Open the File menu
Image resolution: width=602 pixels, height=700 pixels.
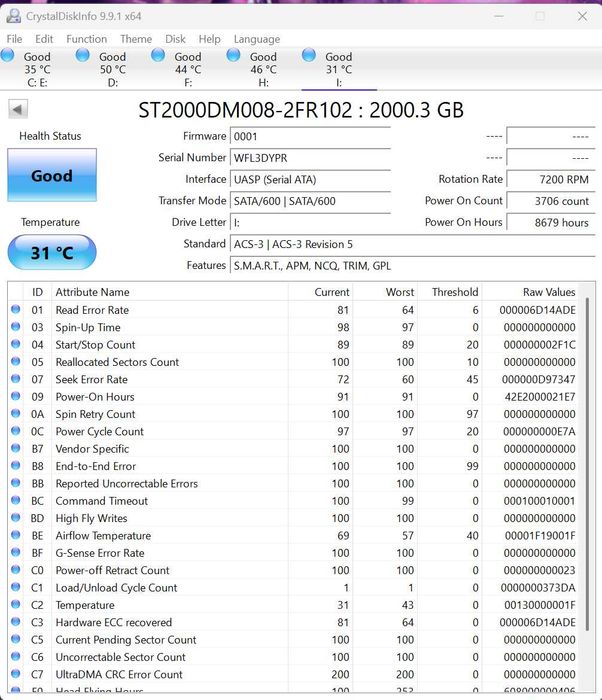(x=14, y=39)
